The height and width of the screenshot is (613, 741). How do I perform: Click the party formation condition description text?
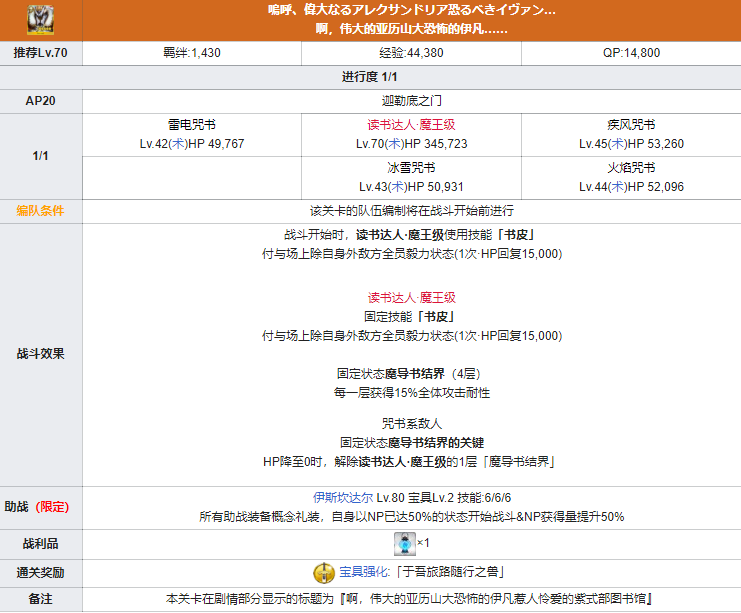(x=411, y=211)
